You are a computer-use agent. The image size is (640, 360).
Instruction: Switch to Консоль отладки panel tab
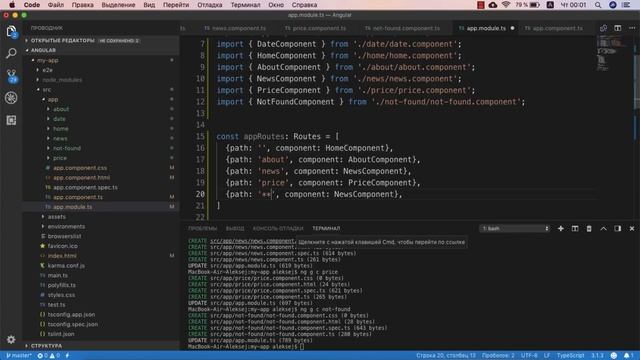tap(278, 229)
